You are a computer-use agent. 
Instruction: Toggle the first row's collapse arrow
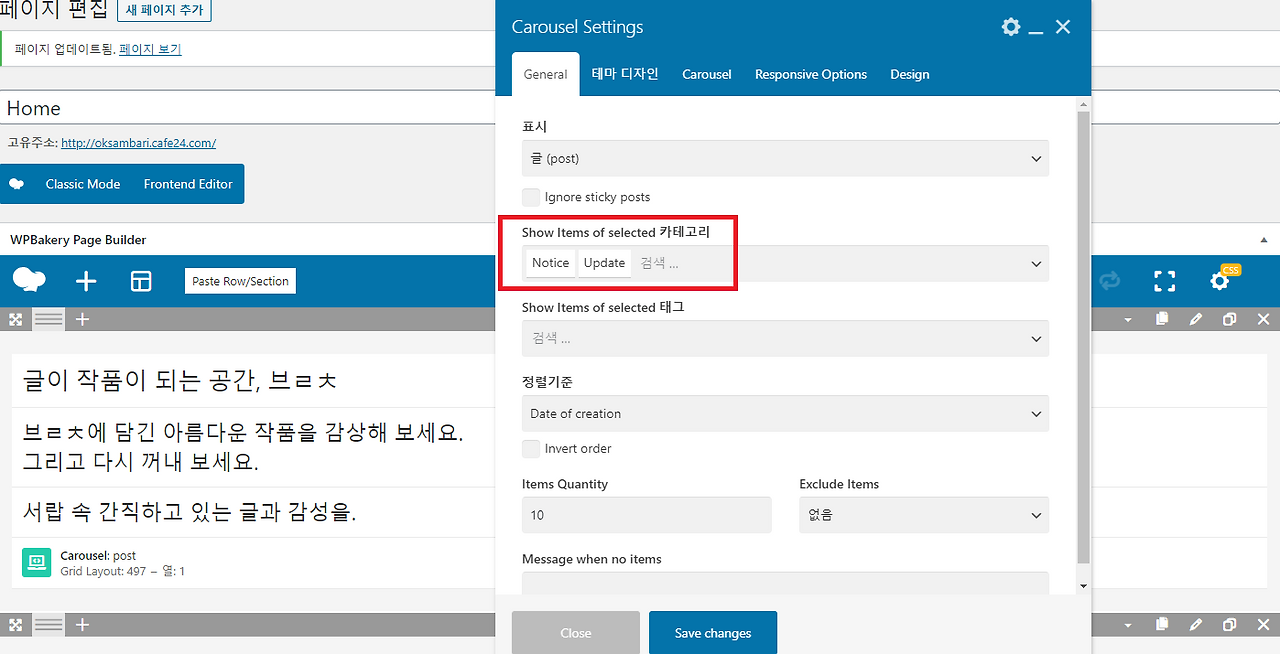pos(1129,320)
